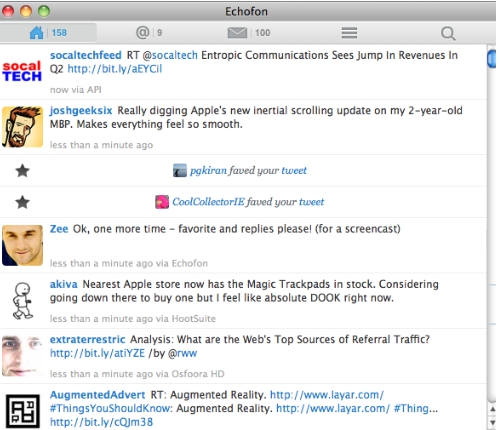Image resolution: width=500 pixels, height=430 pixels.
Task: Open the #ThingsYouShouldKnow hashtag
Action: click(110, 408)
